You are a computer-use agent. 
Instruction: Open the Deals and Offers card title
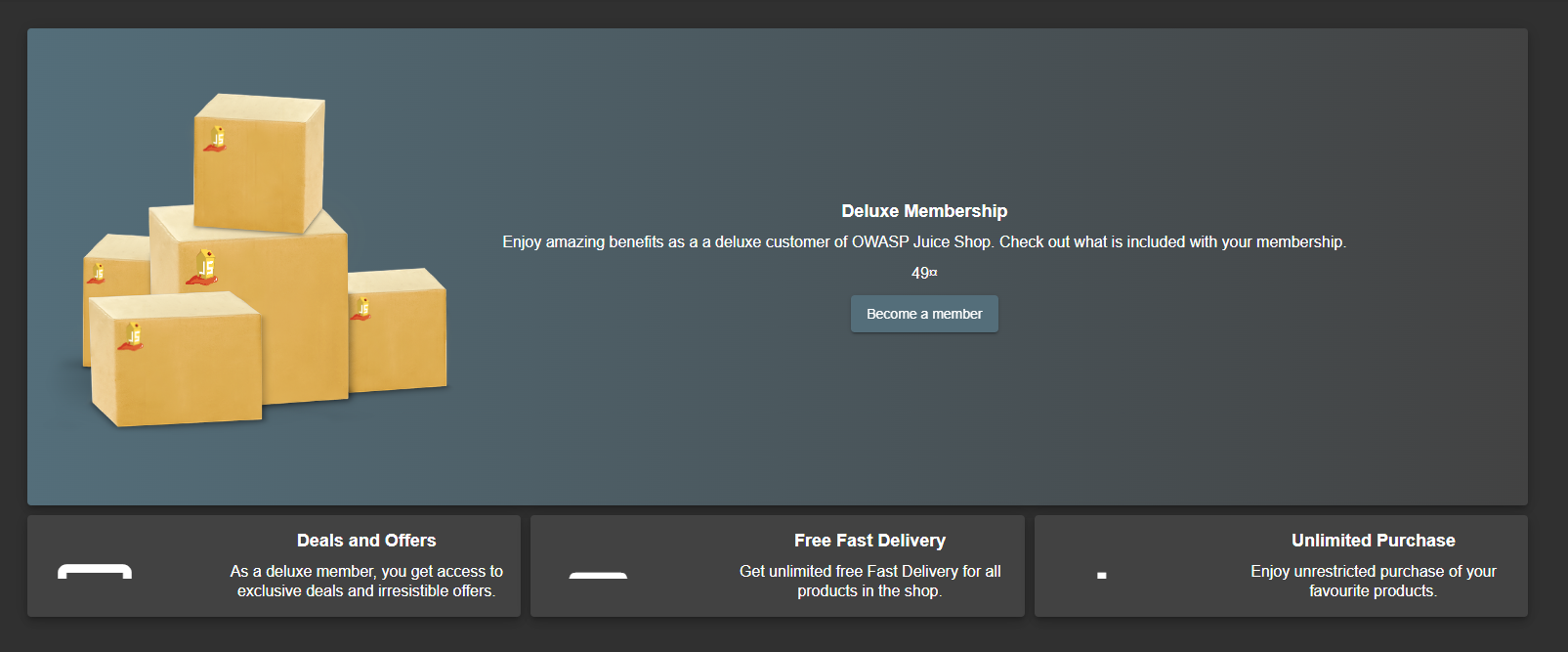366,541
